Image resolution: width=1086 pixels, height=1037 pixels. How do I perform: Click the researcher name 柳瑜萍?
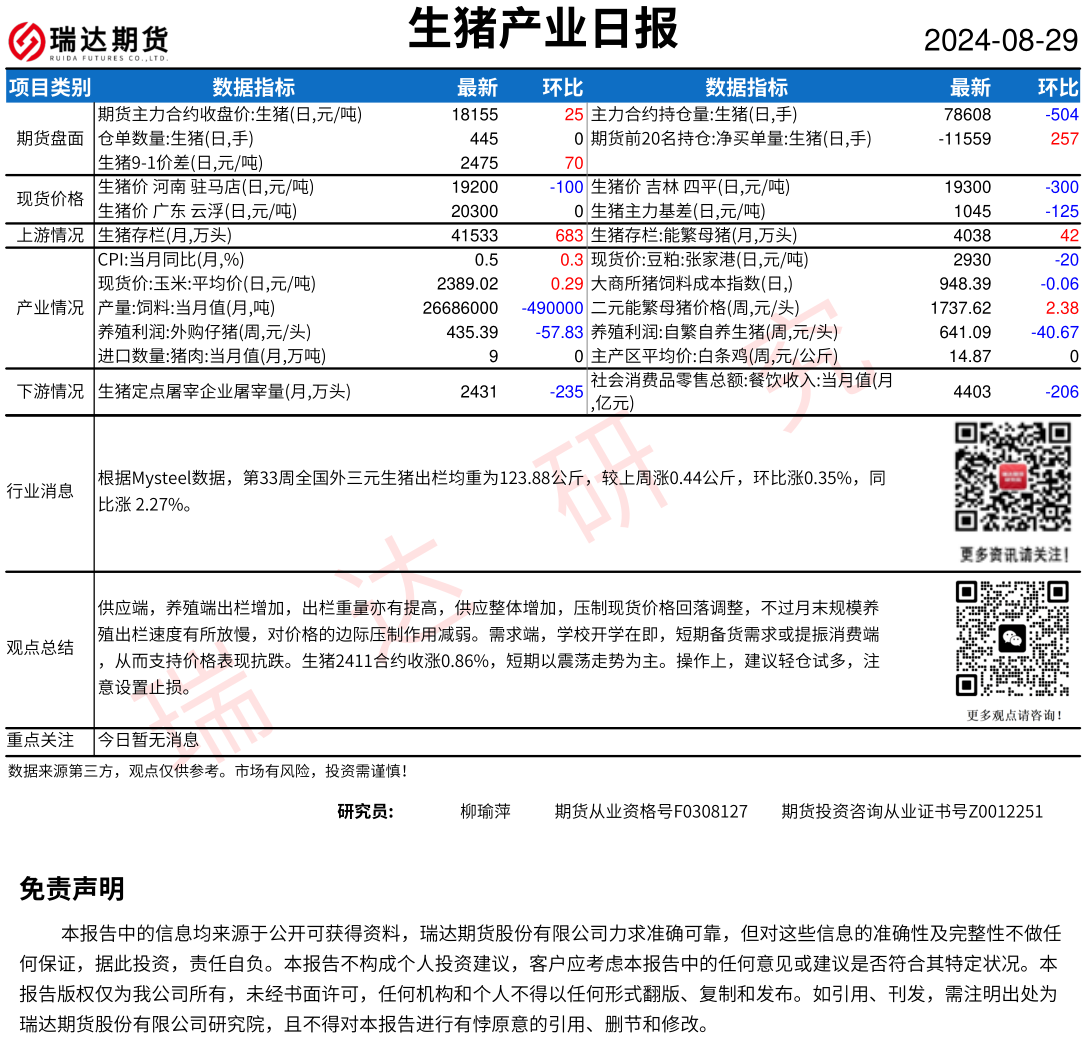click(x=486, y=811)
